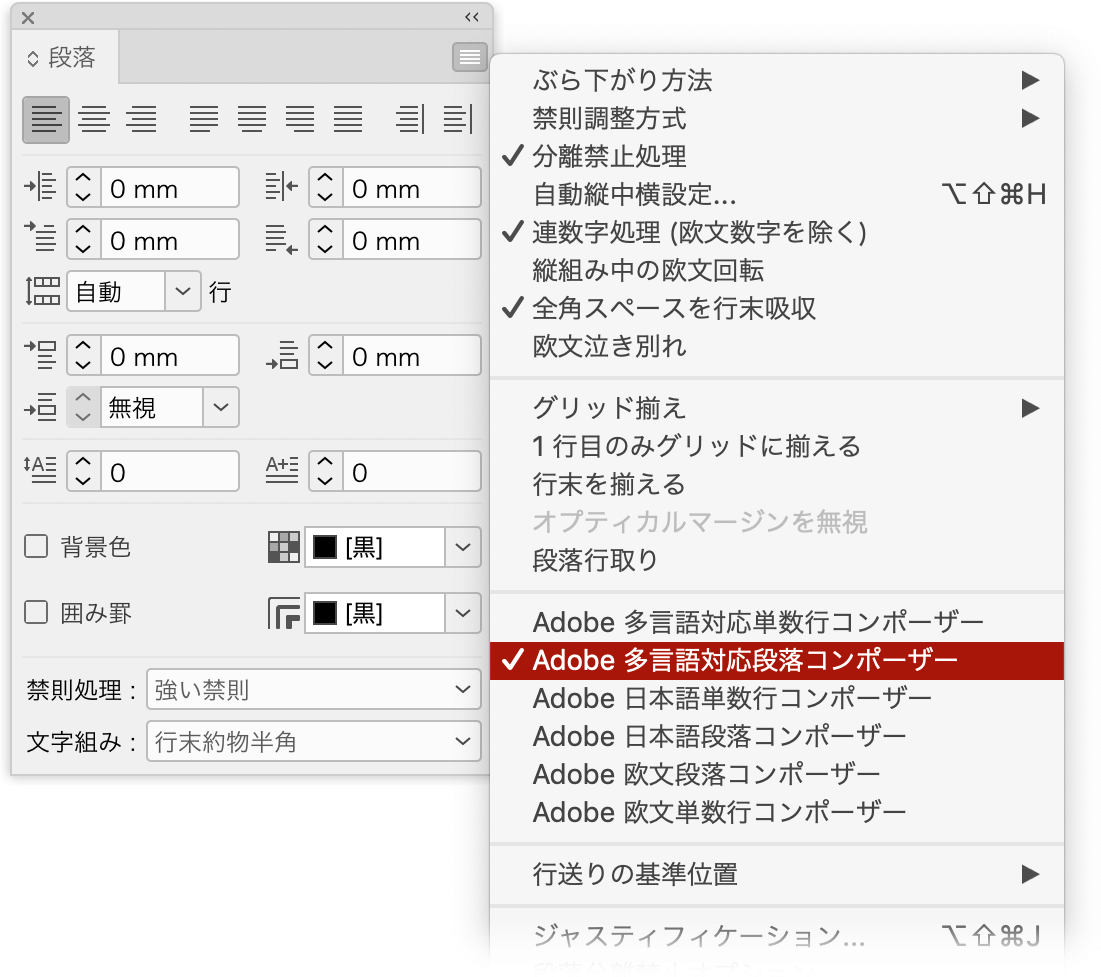
Task: Open ジャスティフィケーション... settings
Action: click(777, 936)
